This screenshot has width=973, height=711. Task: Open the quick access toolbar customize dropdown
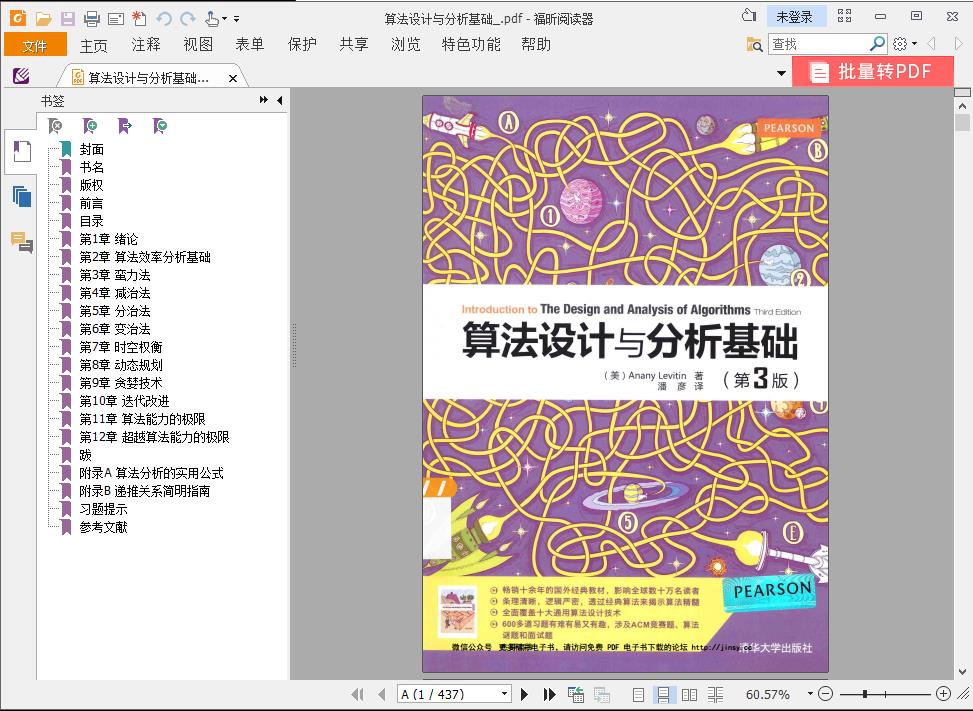tap(236, 19)
